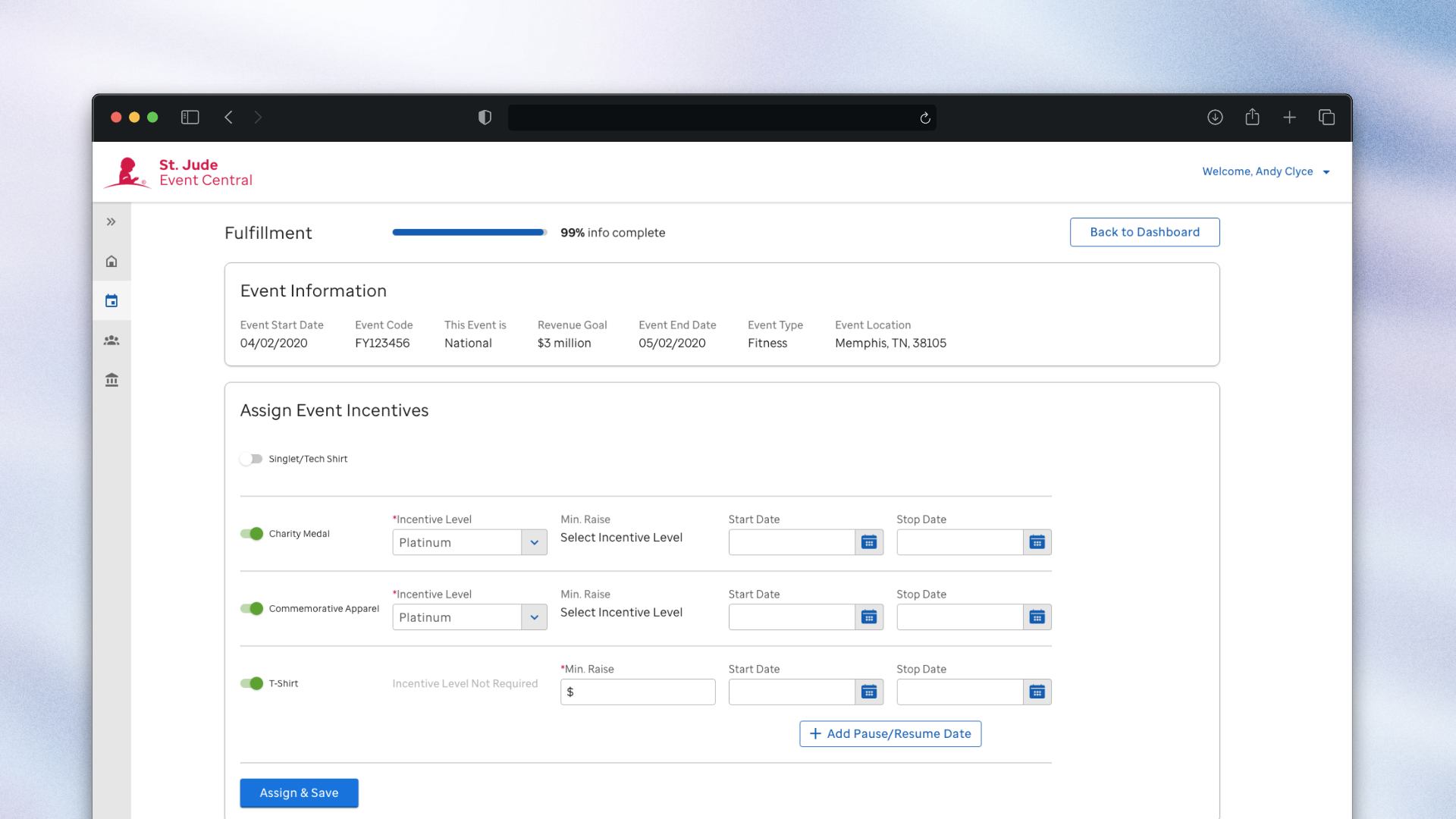Open Charity Medal Incentive Level dropdown
Viewport: 1456px width, 819px height.
[x=469, y=542]
